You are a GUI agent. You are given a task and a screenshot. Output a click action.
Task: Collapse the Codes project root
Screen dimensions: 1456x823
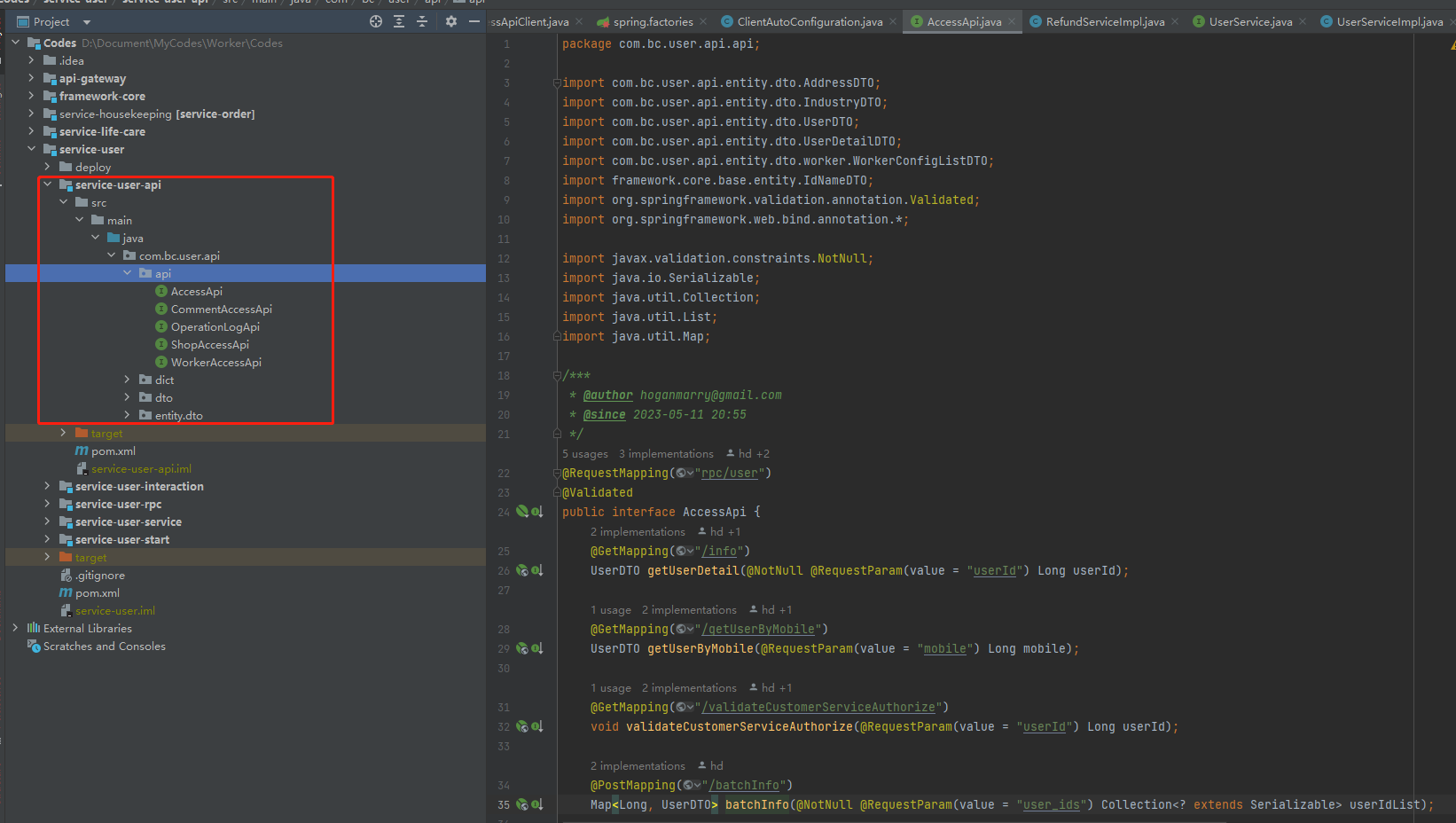tap(16, 43)
